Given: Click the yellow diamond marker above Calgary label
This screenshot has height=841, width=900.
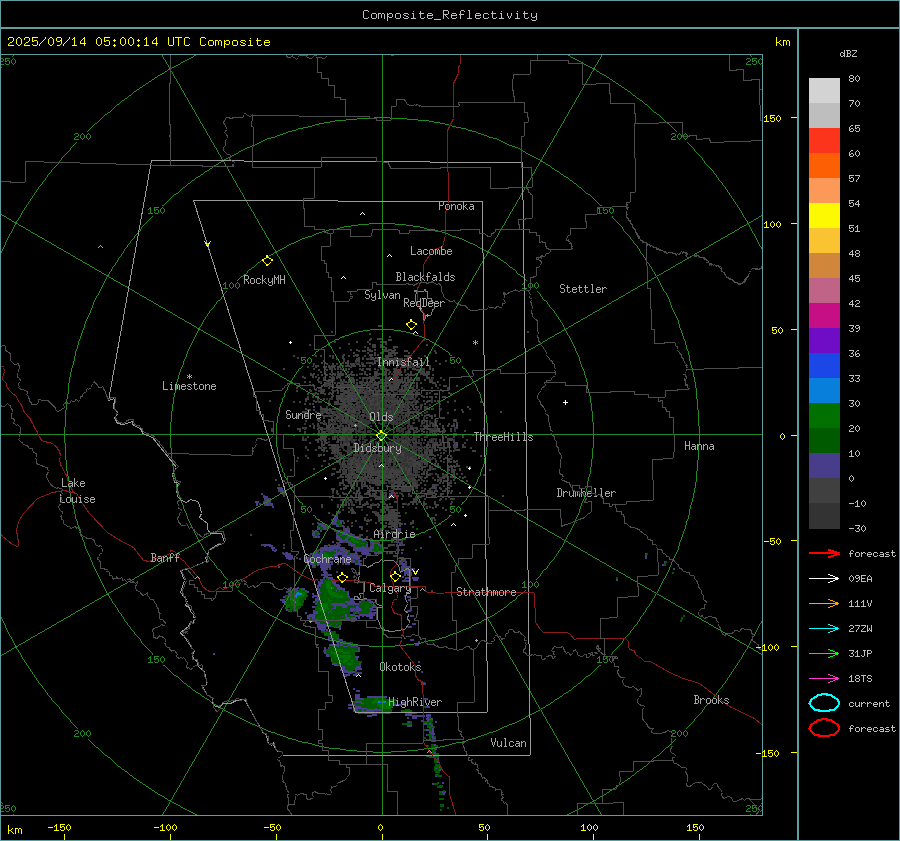Looking at the screenshot, I should point(395,576).
